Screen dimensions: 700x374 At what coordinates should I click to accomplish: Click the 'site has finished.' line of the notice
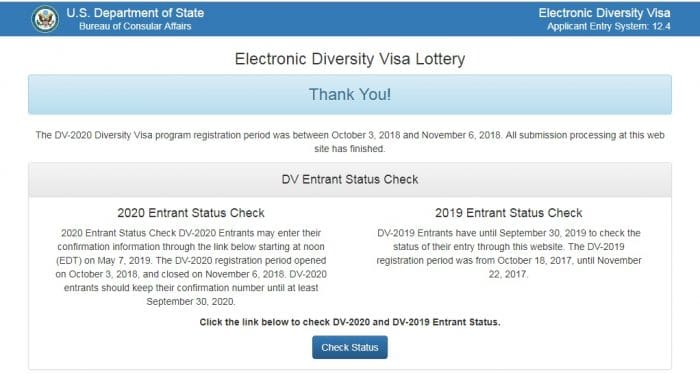(350, 149)
